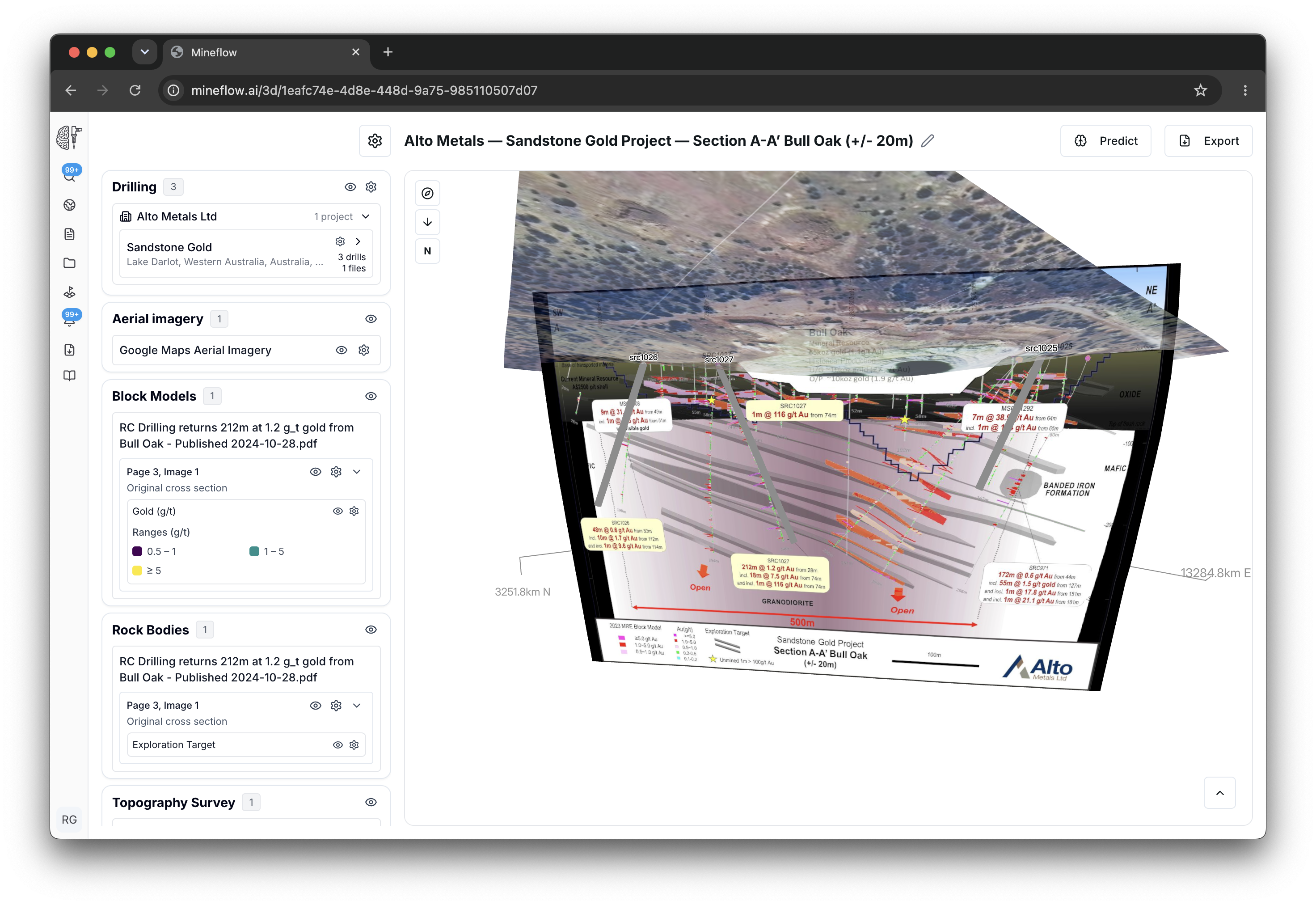Hide Rock Bodies Page 3 Image 1 layer

pos(316,706)
